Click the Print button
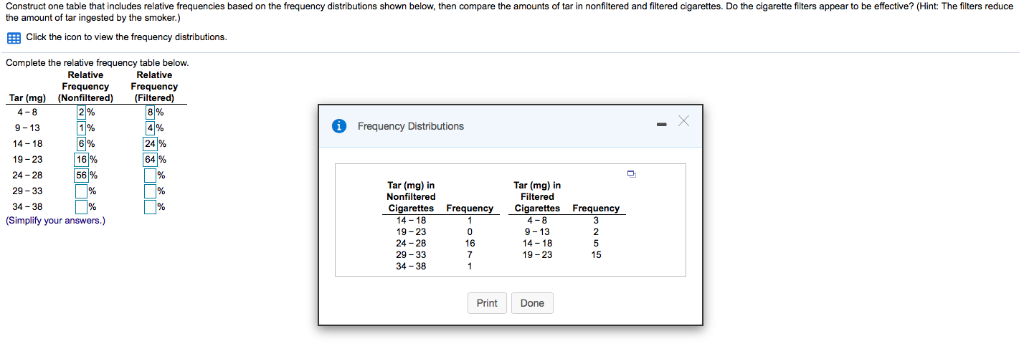The width and height of the screenshot is (1024, 364). pyautogui.click(x=487, y=303)
